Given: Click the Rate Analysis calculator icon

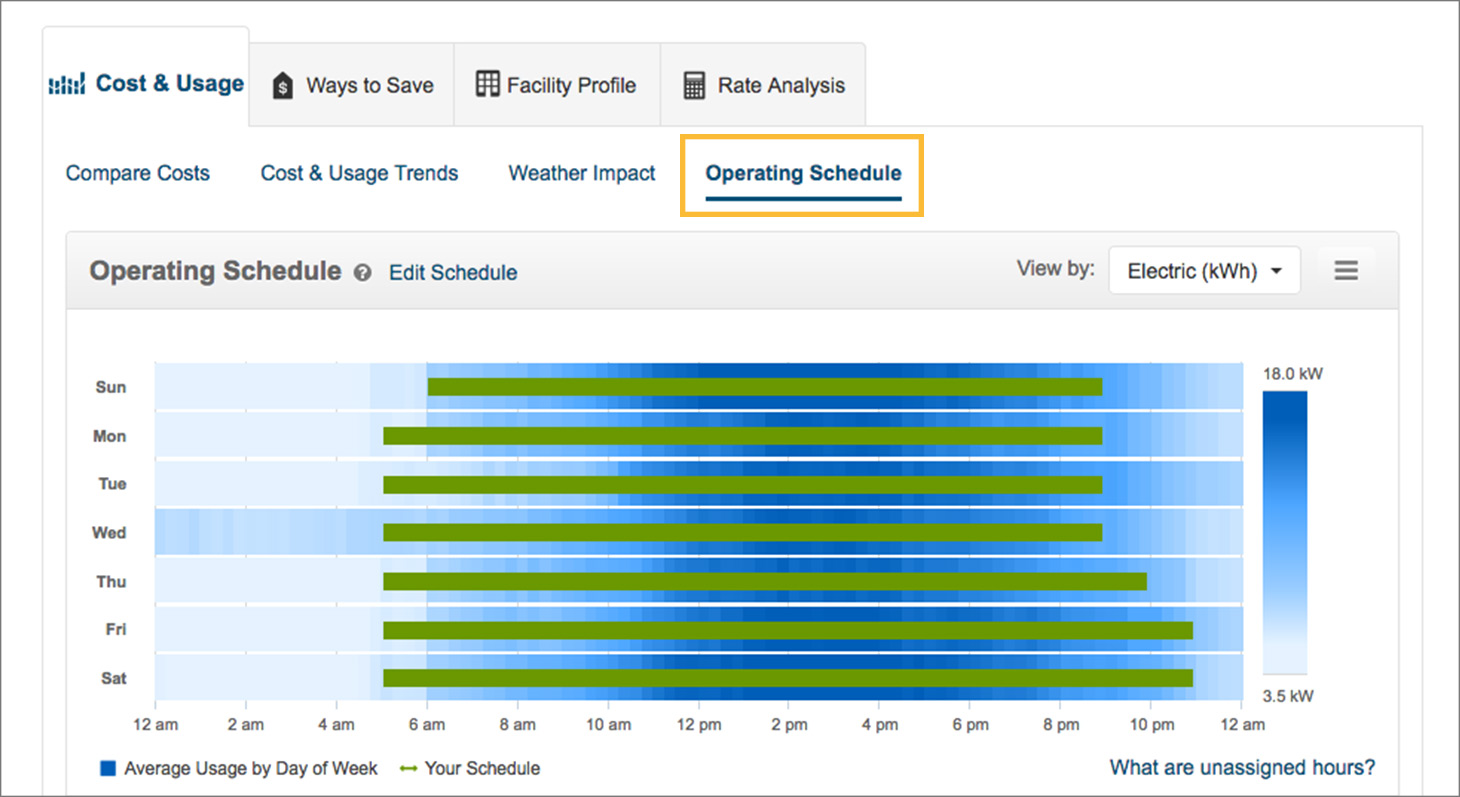Looking at the screenshot, I should coord(694,86).
